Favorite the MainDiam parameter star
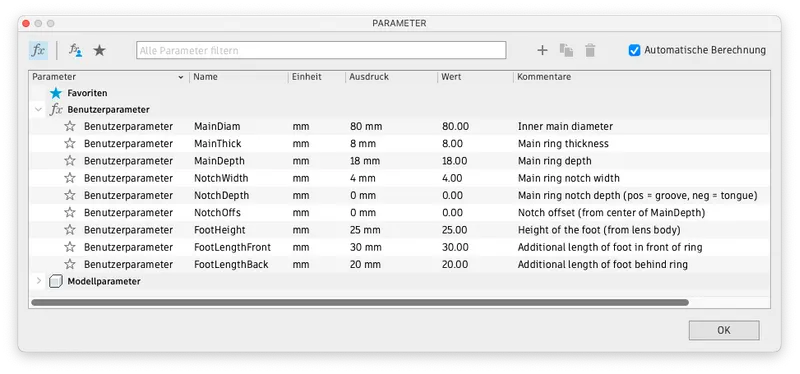Screen dimensions: 800x374 pos(70,126)
